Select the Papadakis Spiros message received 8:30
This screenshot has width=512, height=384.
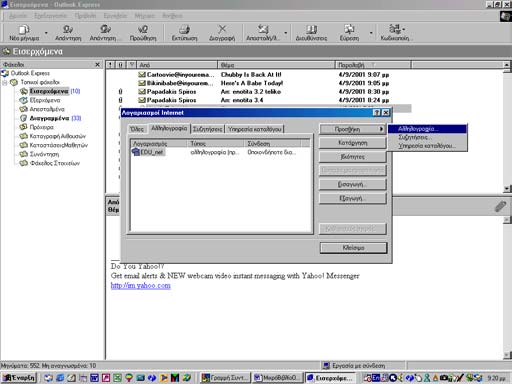(258, 92)
